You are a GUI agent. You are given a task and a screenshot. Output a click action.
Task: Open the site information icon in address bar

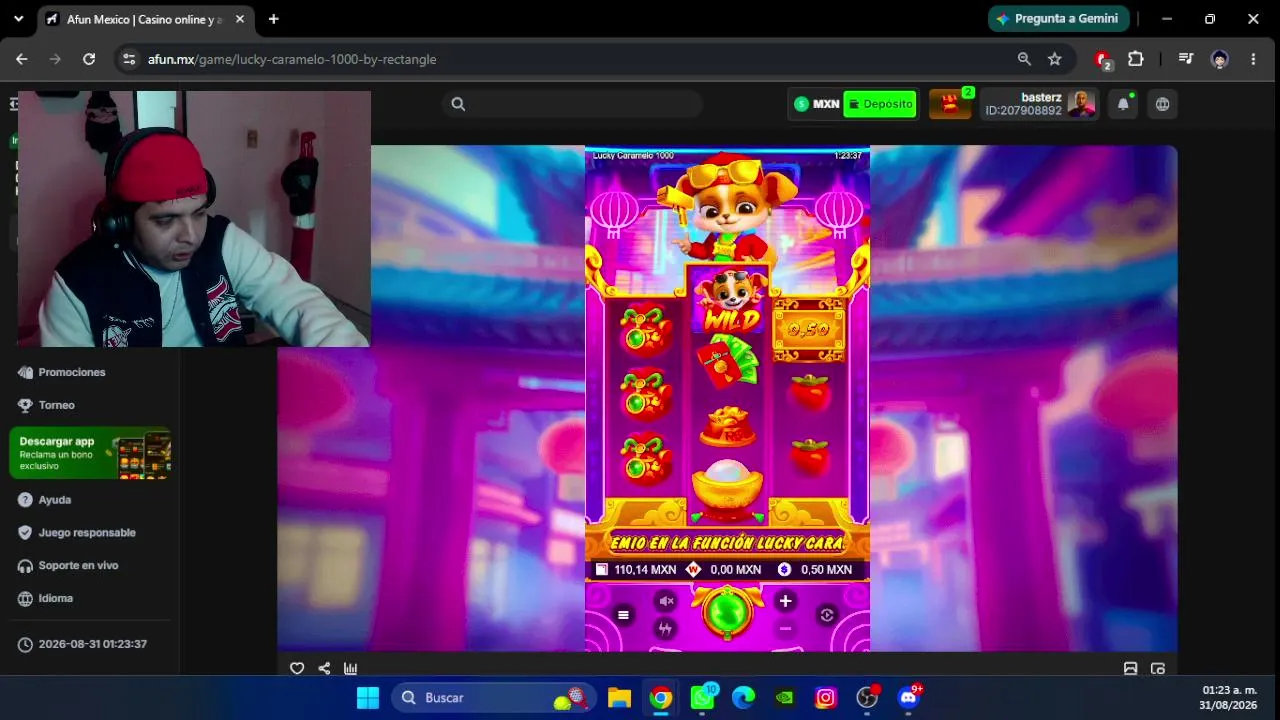129,59
